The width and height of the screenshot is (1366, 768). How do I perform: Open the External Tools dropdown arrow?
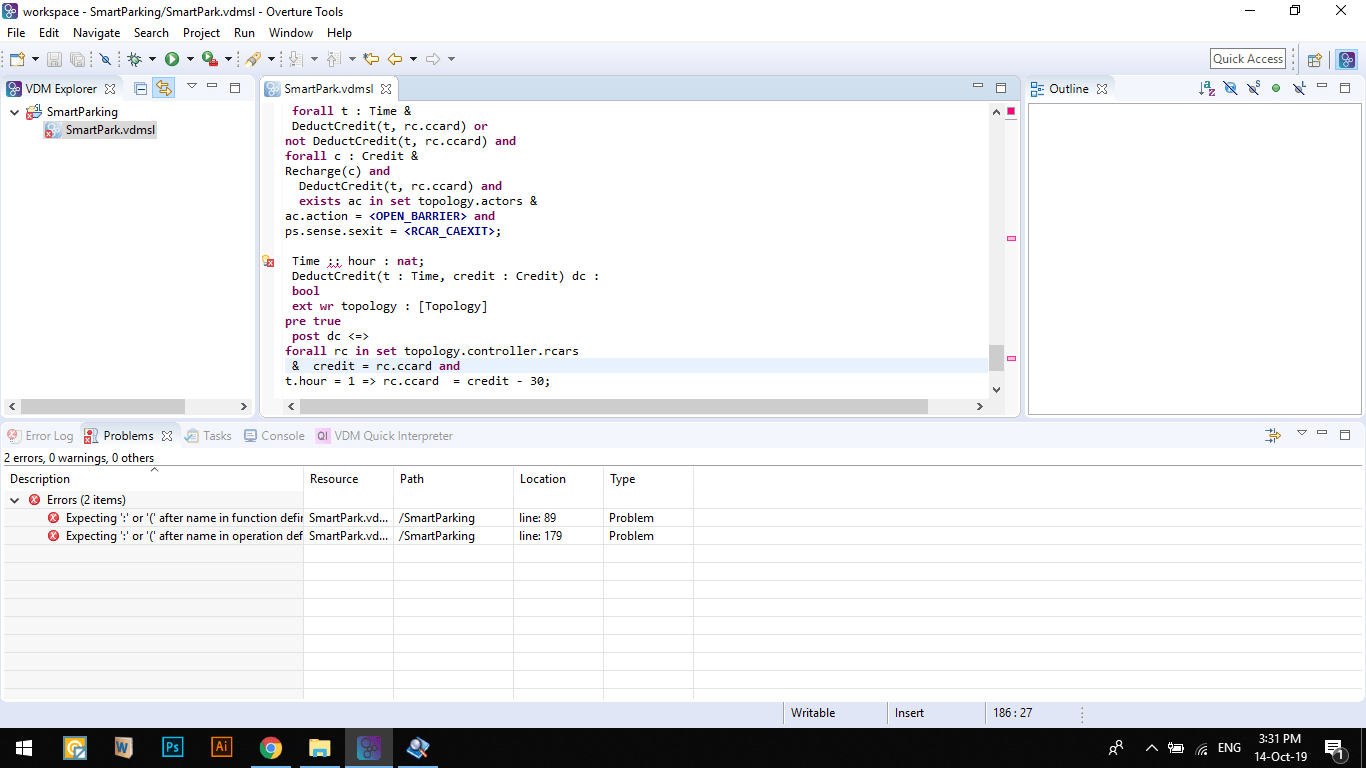[x=228, y=59]
